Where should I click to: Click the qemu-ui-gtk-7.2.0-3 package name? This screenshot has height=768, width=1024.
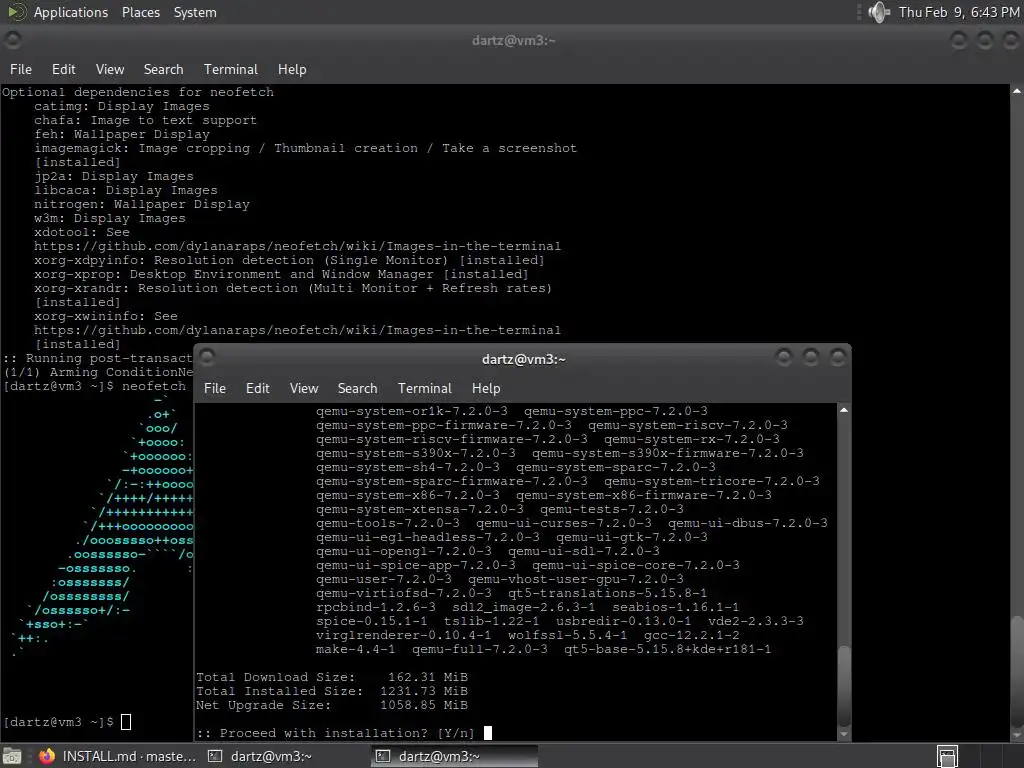tap(632, 537)
